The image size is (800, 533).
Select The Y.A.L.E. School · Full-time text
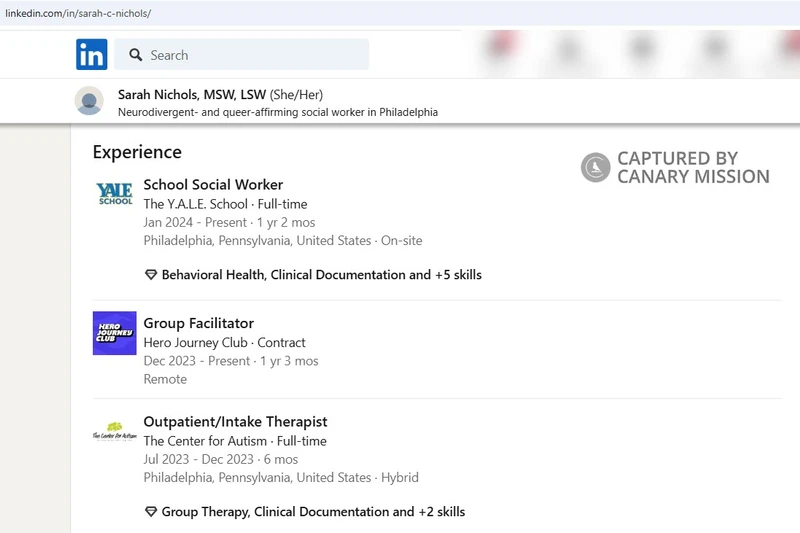(x=225, y=204)
